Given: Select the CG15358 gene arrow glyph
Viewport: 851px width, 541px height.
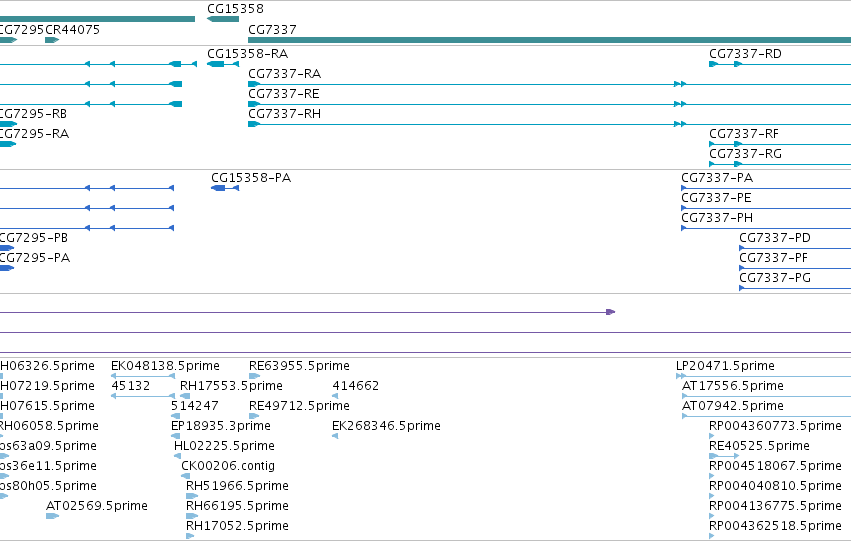Looking at the screenshot, I should pyautogui.click(x=223, y=20).
